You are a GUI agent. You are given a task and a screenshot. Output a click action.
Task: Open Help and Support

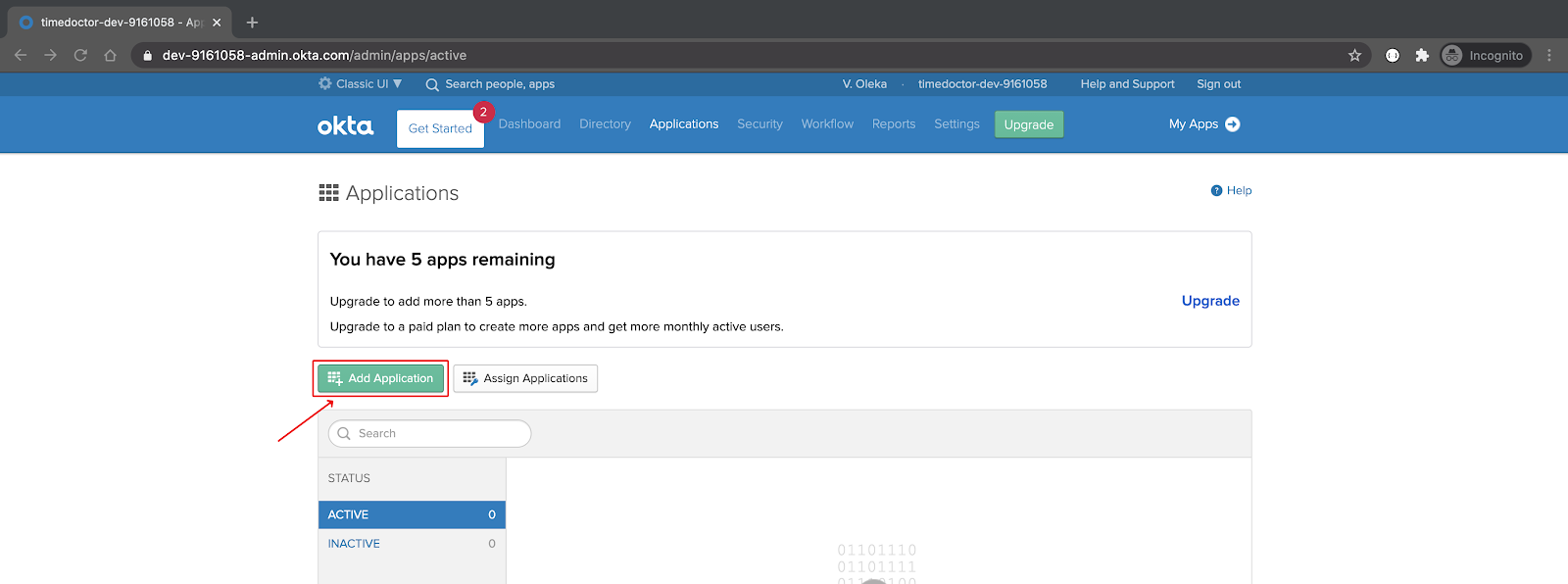pyautogui.click(x=1127, y=84)
